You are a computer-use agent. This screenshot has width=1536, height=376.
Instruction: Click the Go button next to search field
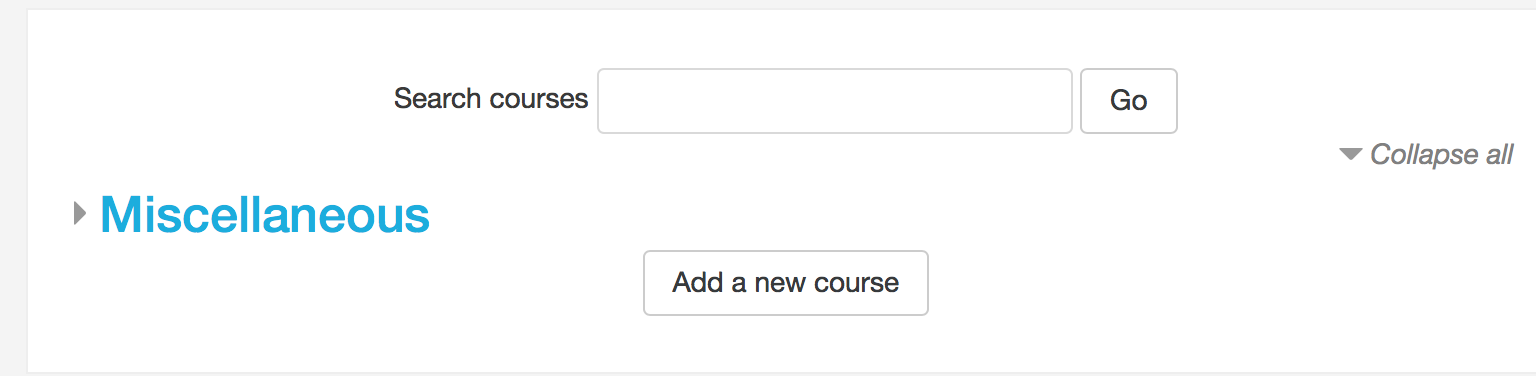click(x=1129, y=101)
